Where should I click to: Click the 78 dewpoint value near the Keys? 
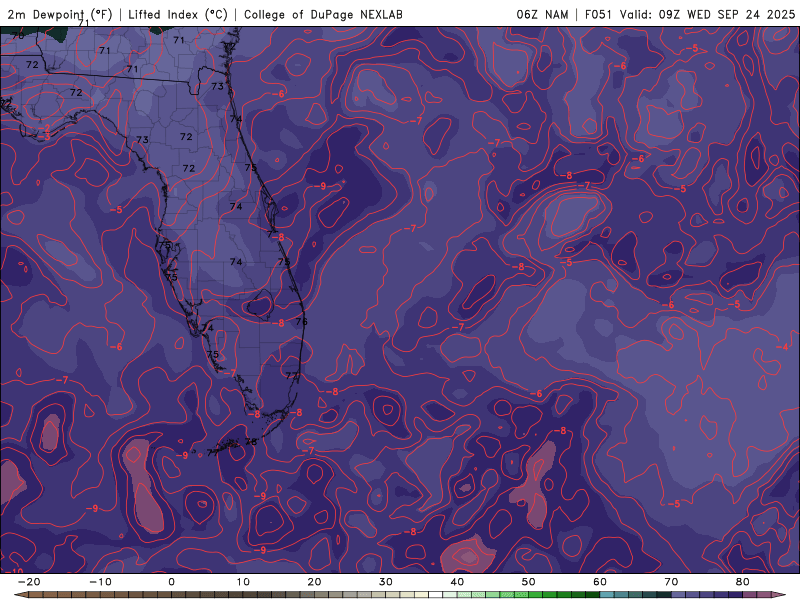(x=251, y=442)
